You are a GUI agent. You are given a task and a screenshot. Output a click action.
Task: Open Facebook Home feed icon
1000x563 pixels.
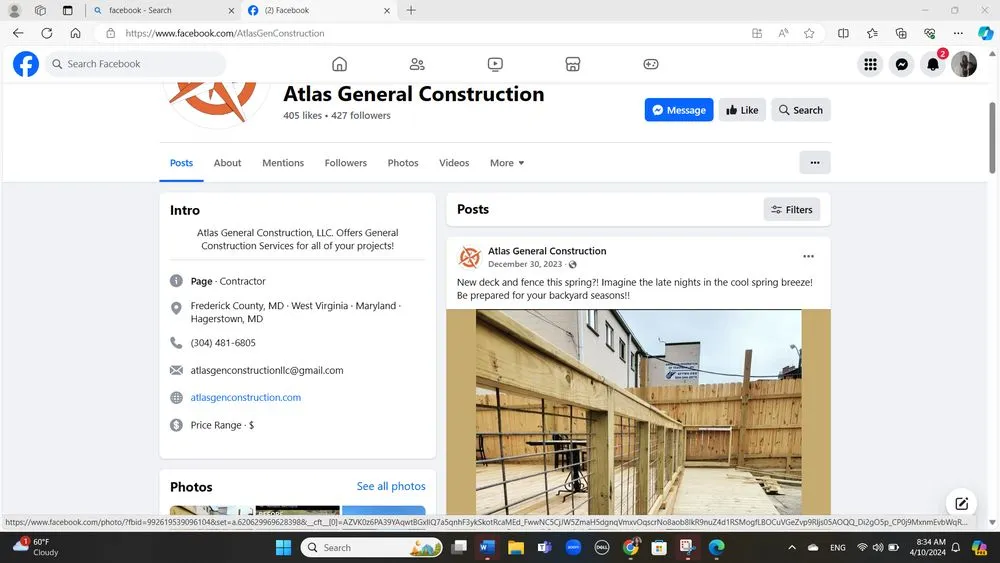[339, 64]
